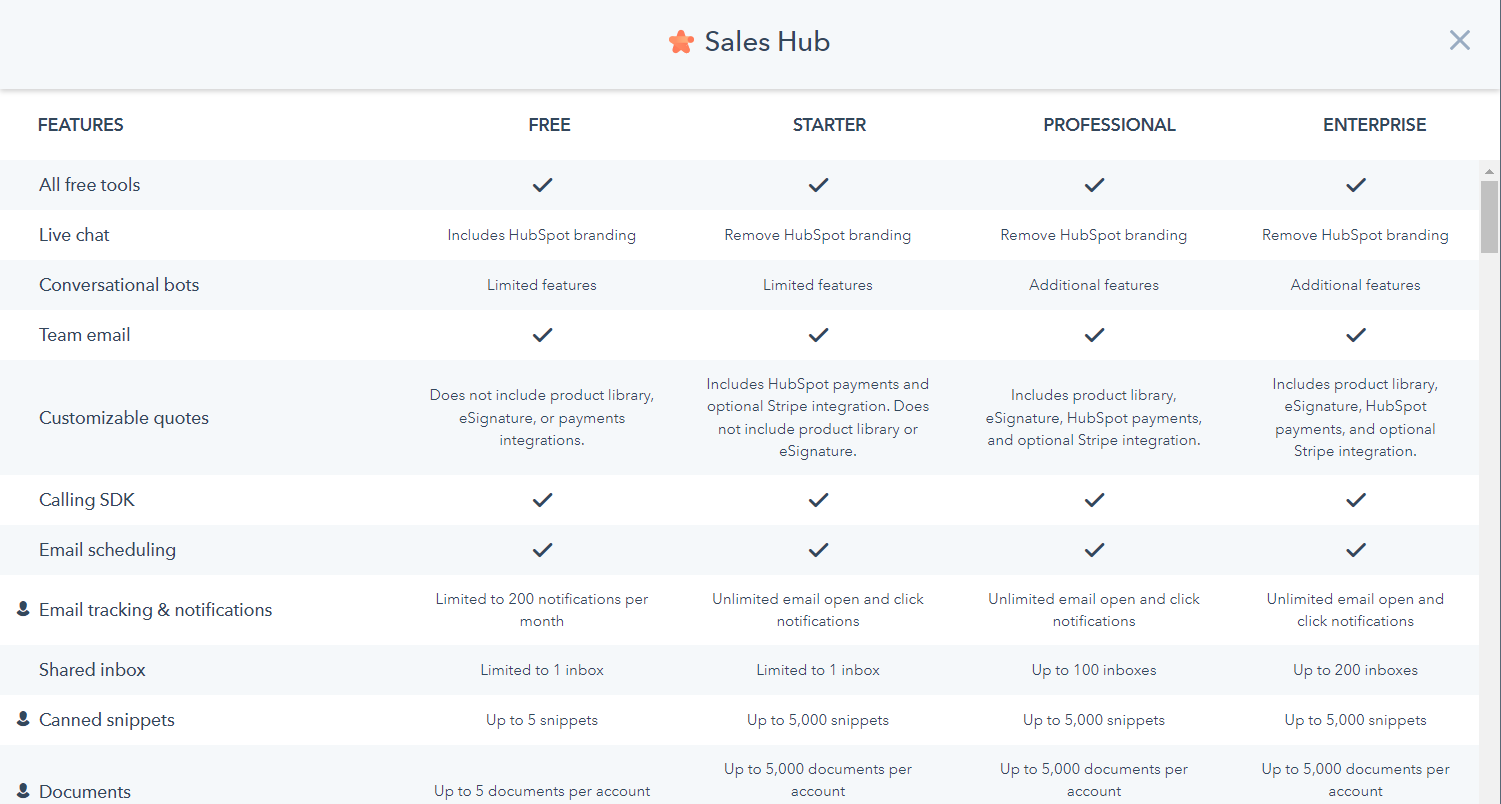Click the user icon beside Canned snippets
Image resolution: width=1501 pixels, height=804 pixels.
click(x=23, y=719)
